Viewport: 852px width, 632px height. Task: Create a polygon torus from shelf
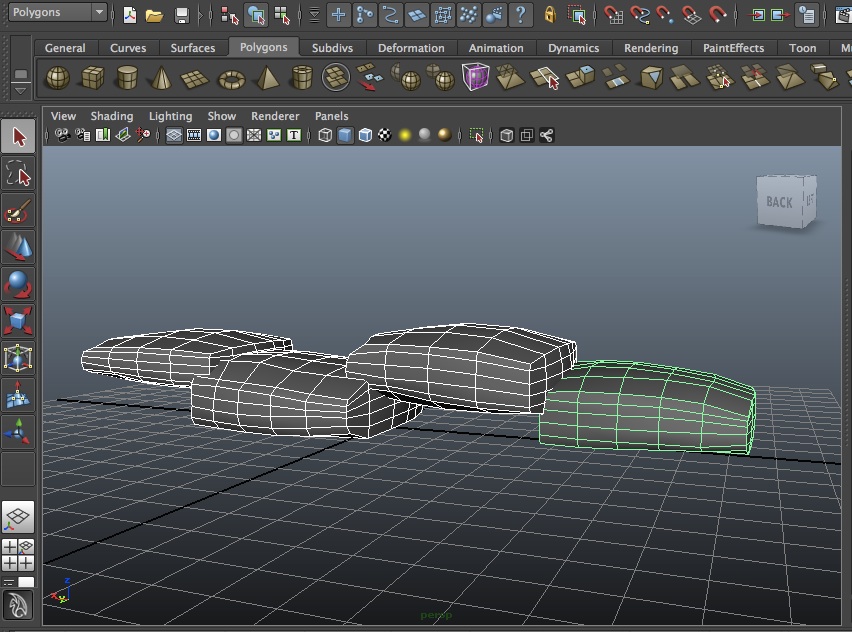(x=231, y=78)
